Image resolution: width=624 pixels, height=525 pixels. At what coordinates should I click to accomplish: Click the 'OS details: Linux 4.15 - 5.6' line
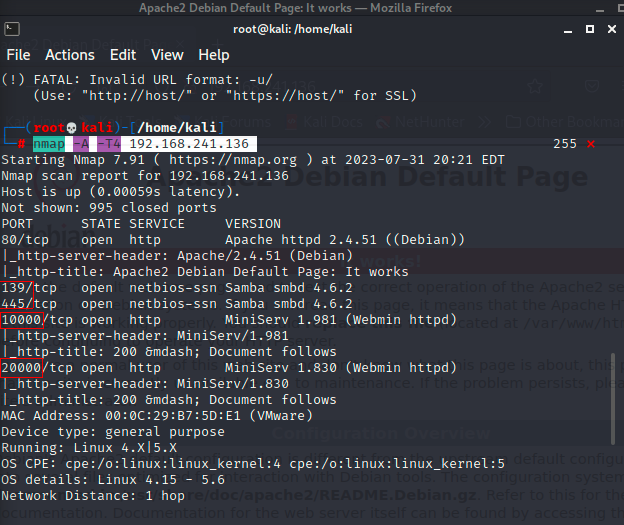coord(113,480)
